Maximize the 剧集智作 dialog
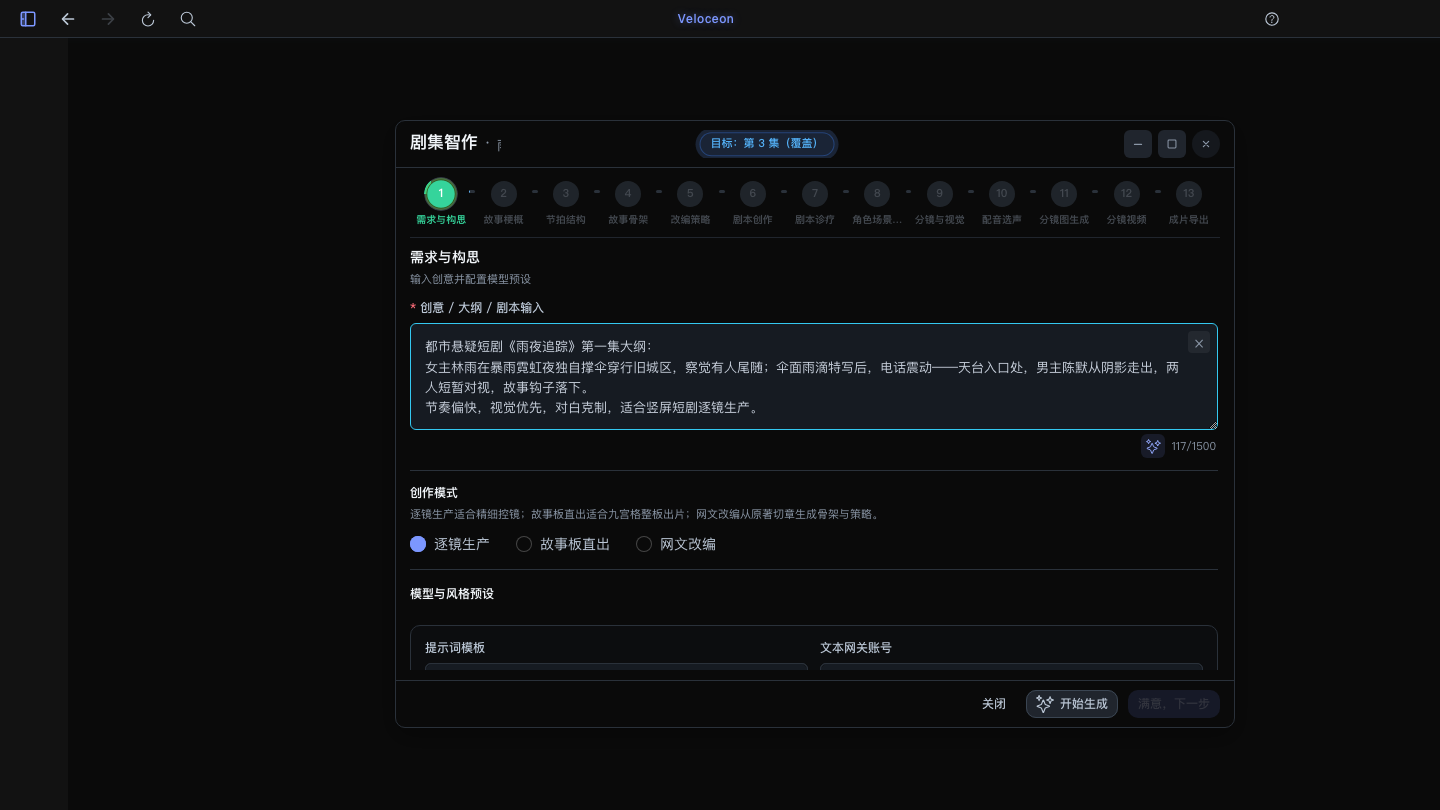The width and height of the screenshot is (1440, 810). [x=1172, y=144]
